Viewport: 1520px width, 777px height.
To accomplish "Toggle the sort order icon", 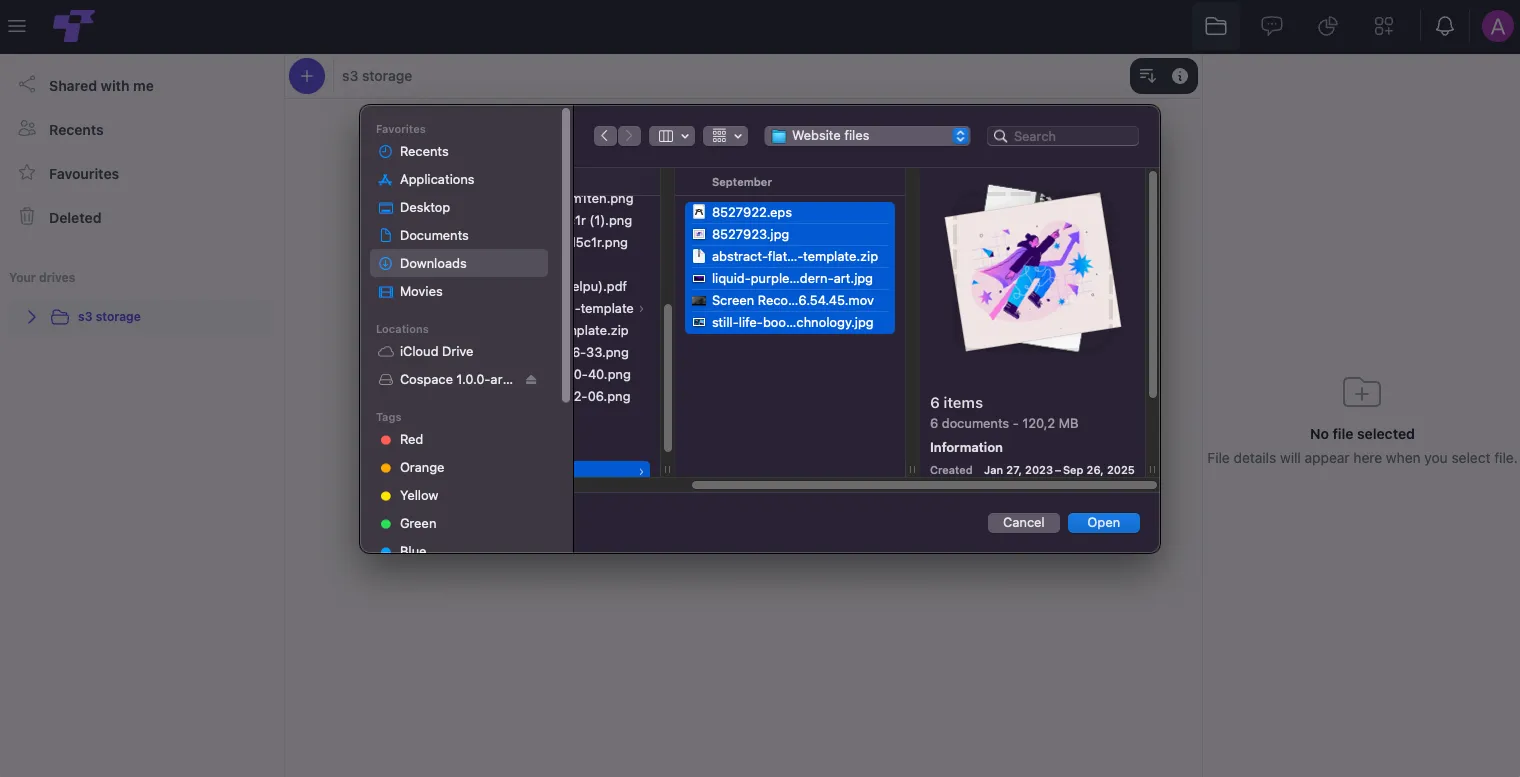I will 1148,76.
